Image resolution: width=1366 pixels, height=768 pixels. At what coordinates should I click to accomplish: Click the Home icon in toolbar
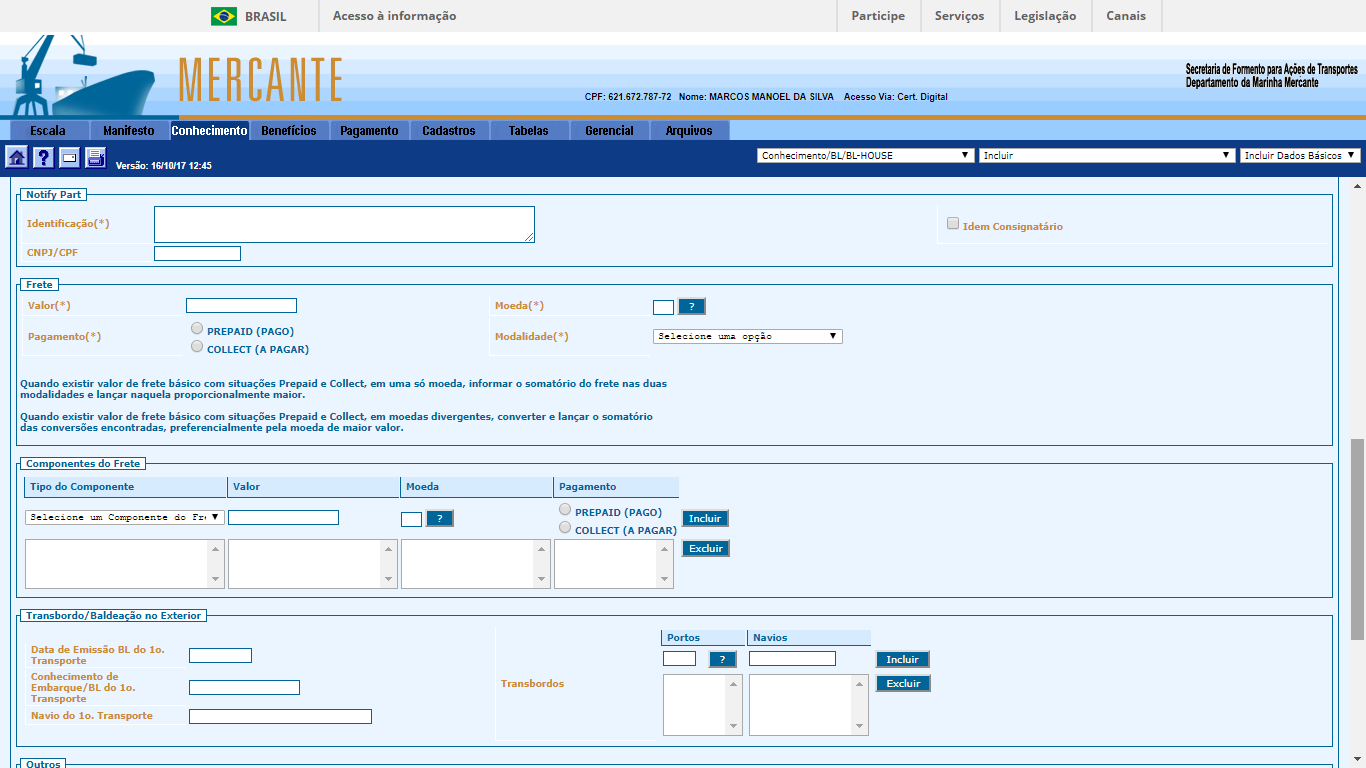tap(17, 157)
